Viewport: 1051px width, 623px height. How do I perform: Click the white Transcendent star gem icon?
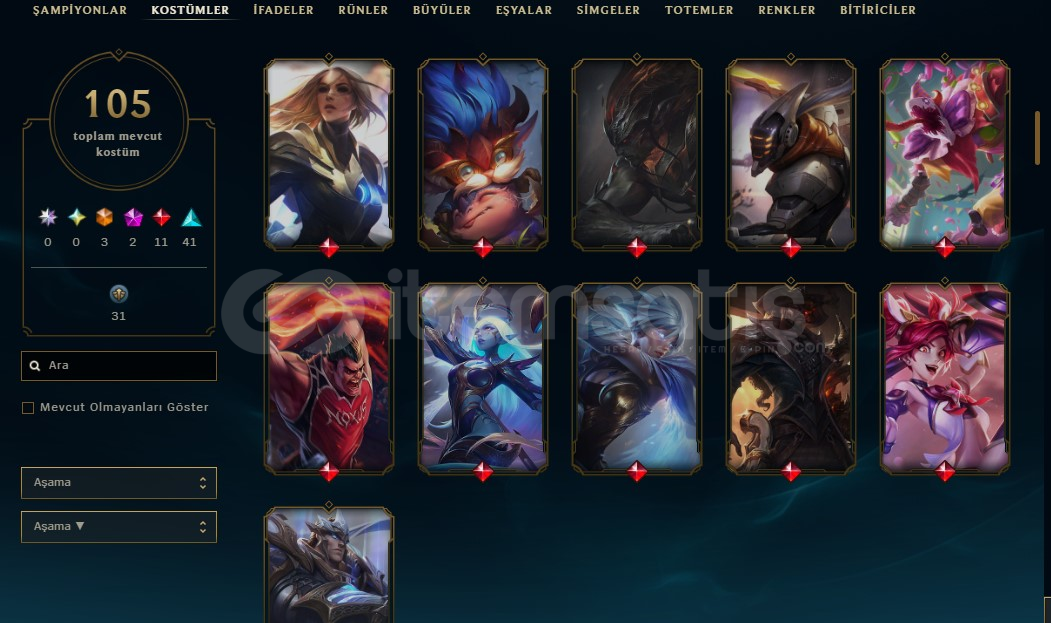(x=48, y=217)
